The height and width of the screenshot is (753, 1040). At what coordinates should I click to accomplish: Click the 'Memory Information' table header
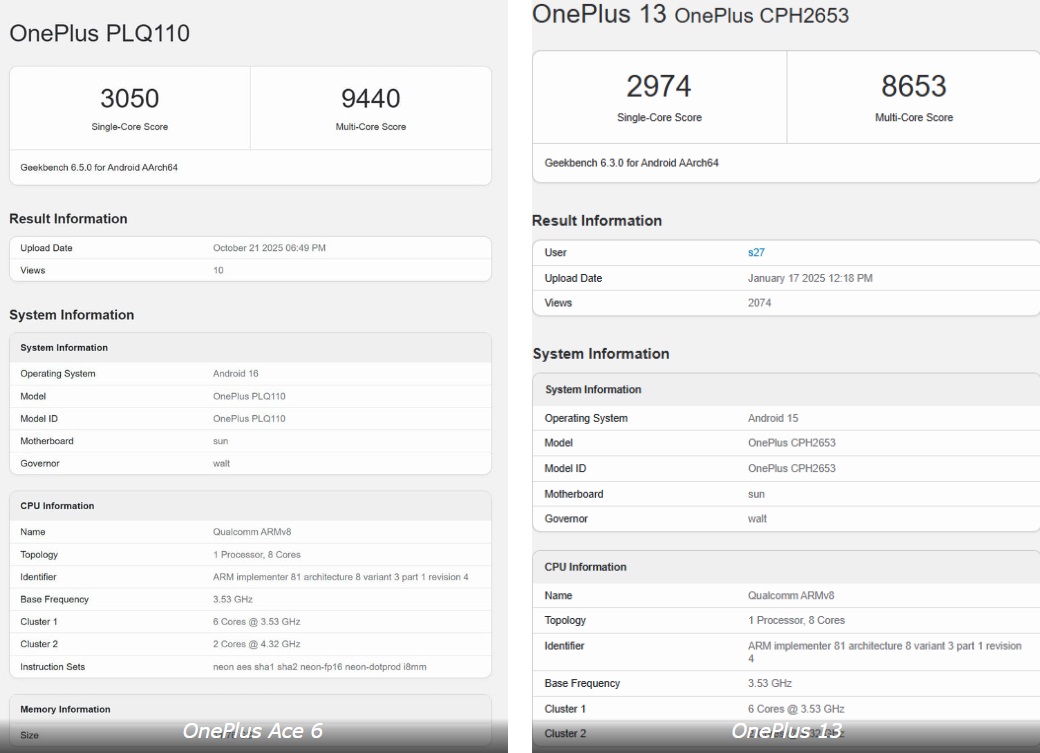pos(65,709)
